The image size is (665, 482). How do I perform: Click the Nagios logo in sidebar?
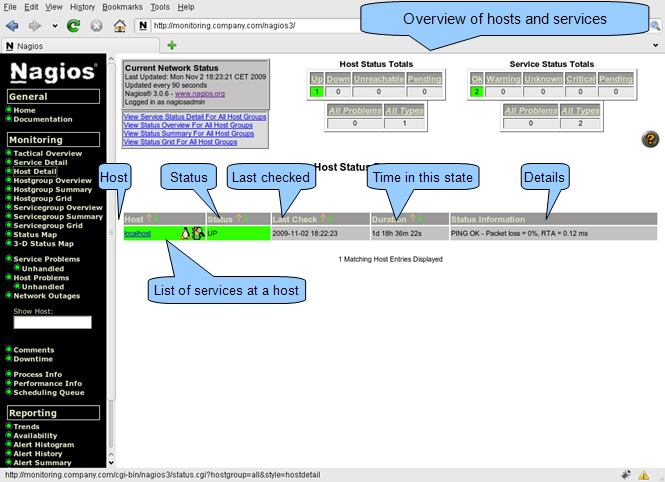(53, 72)
